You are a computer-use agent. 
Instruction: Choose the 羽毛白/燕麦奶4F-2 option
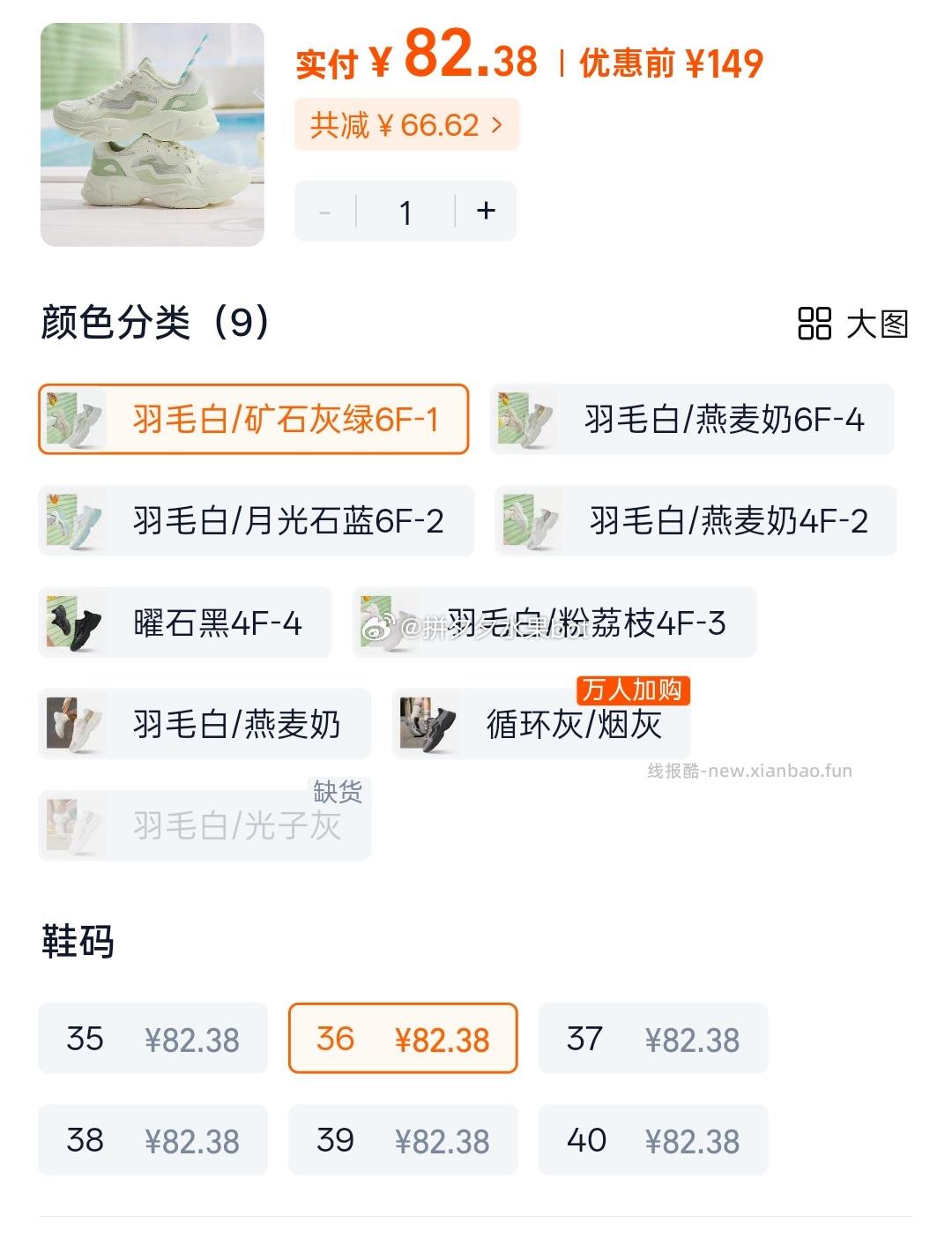(x=695, y=520)
